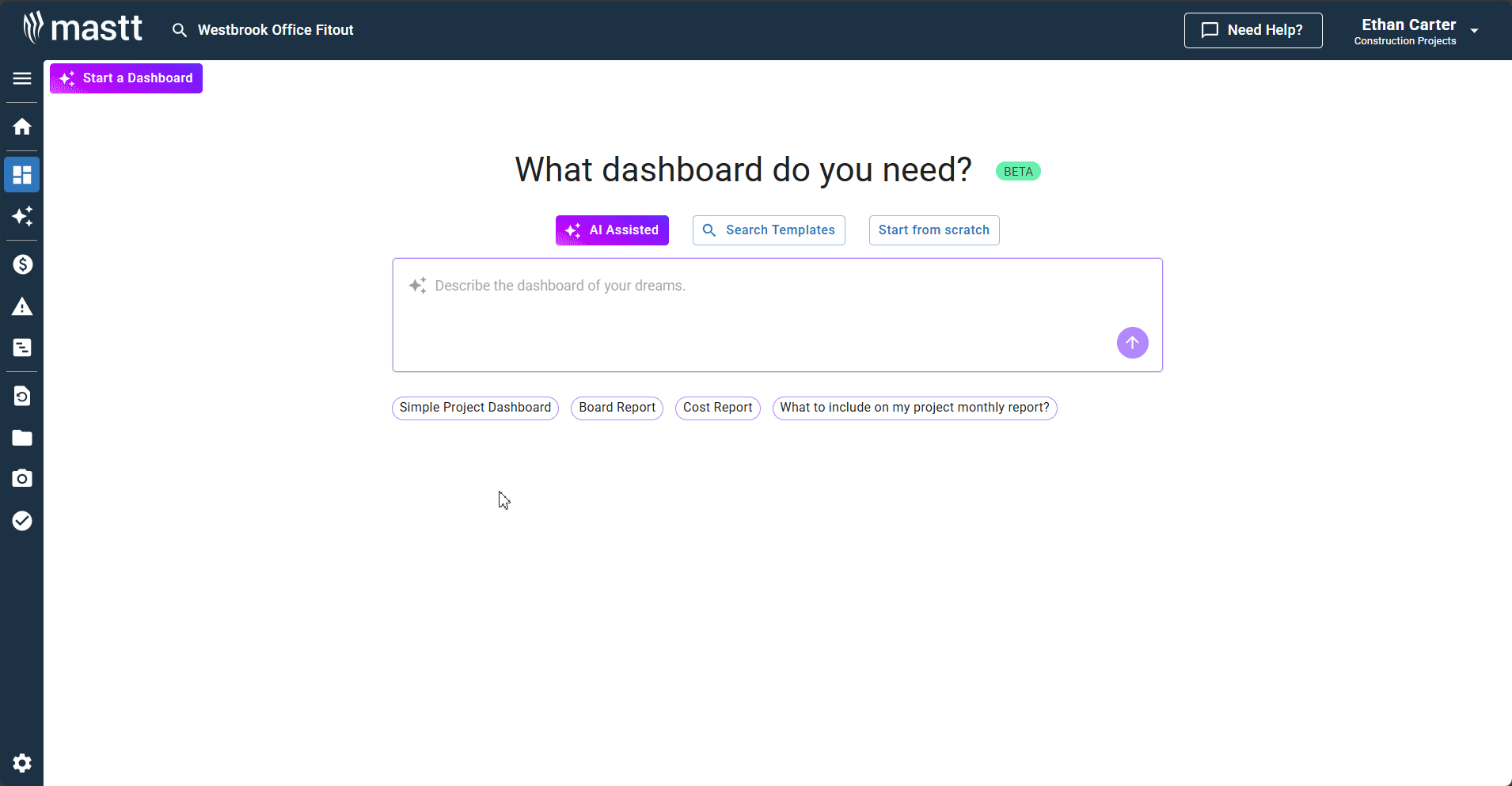The height and width of the screenshot is (786, 1512).
Task: Select the Board Report suggestion chip
Action: [617, 408]
